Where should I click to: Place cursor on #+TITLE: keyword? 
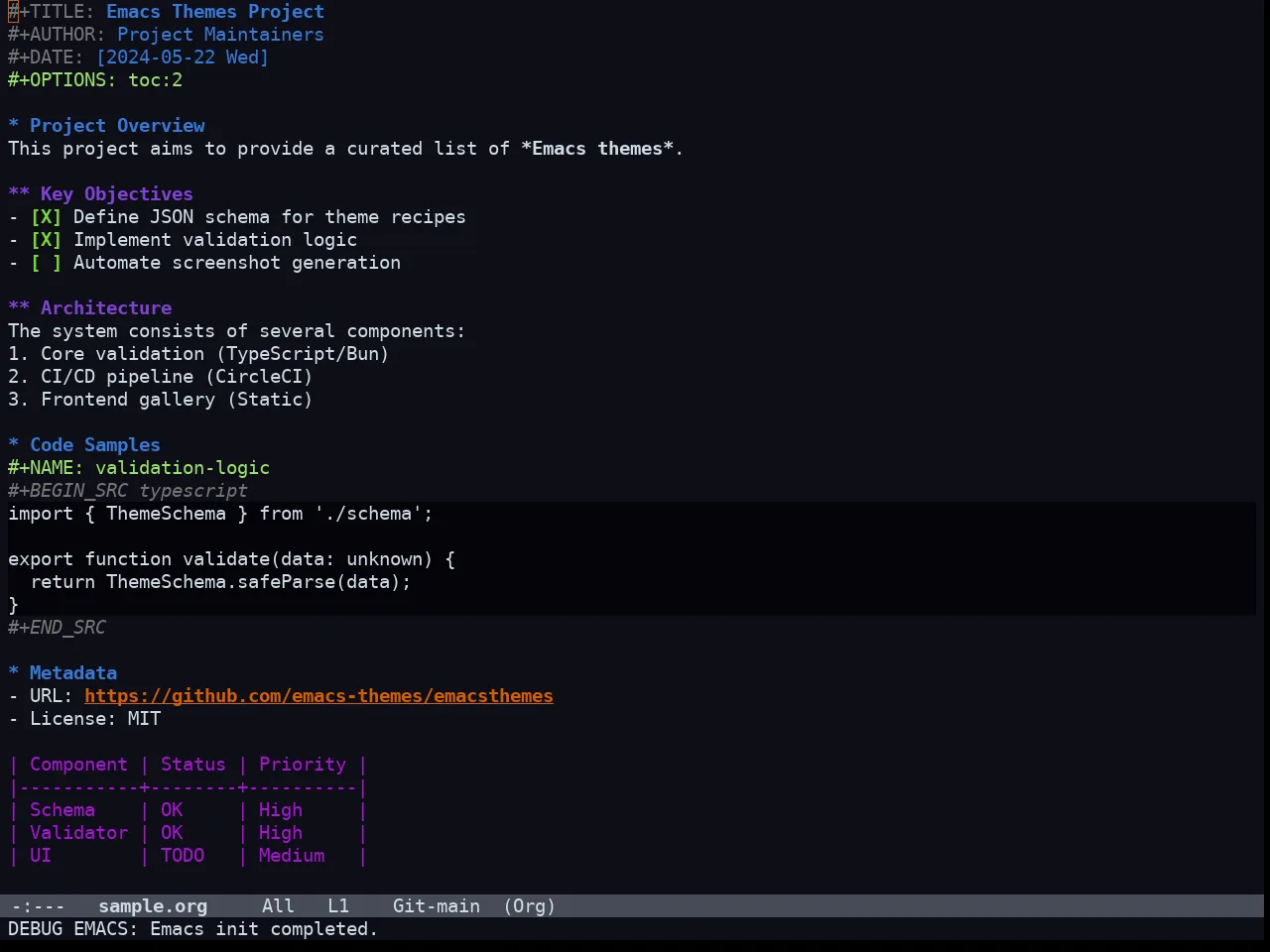(52, 12)
